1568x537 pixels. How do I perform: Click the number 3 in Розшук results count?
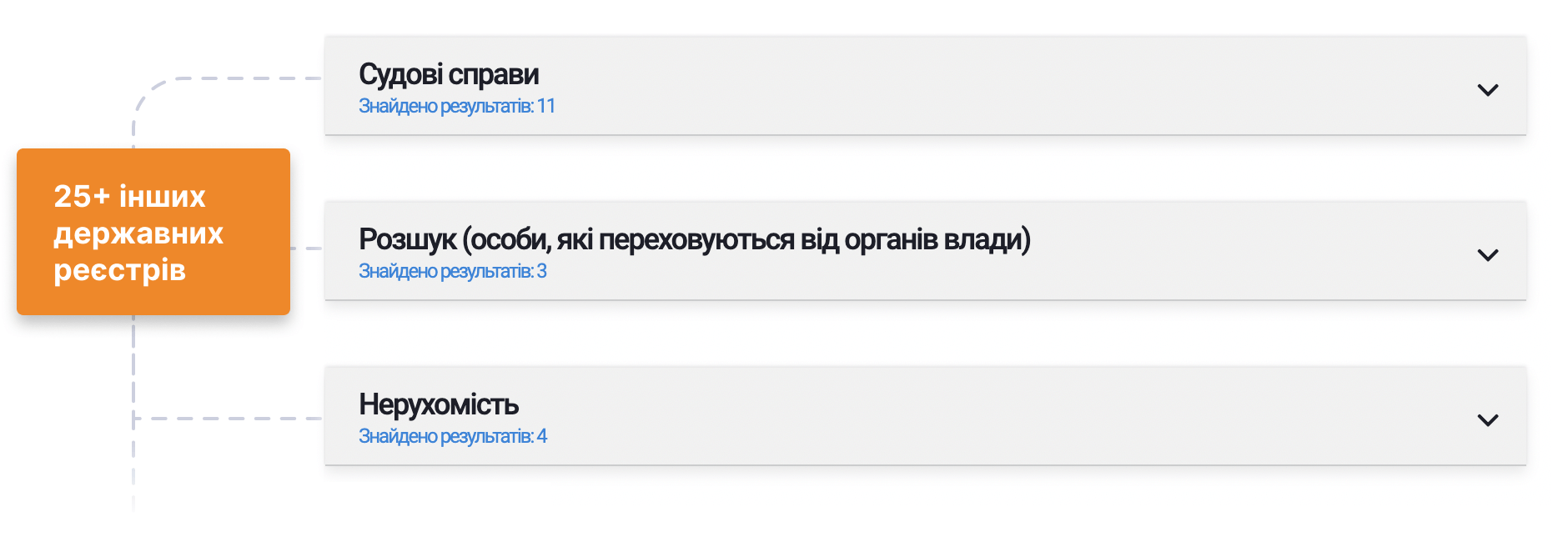(542, 271)
